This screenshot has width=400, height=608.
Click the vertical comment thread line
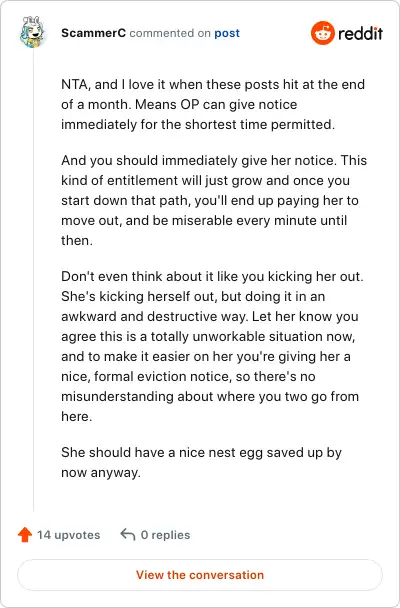click(33, 279)
